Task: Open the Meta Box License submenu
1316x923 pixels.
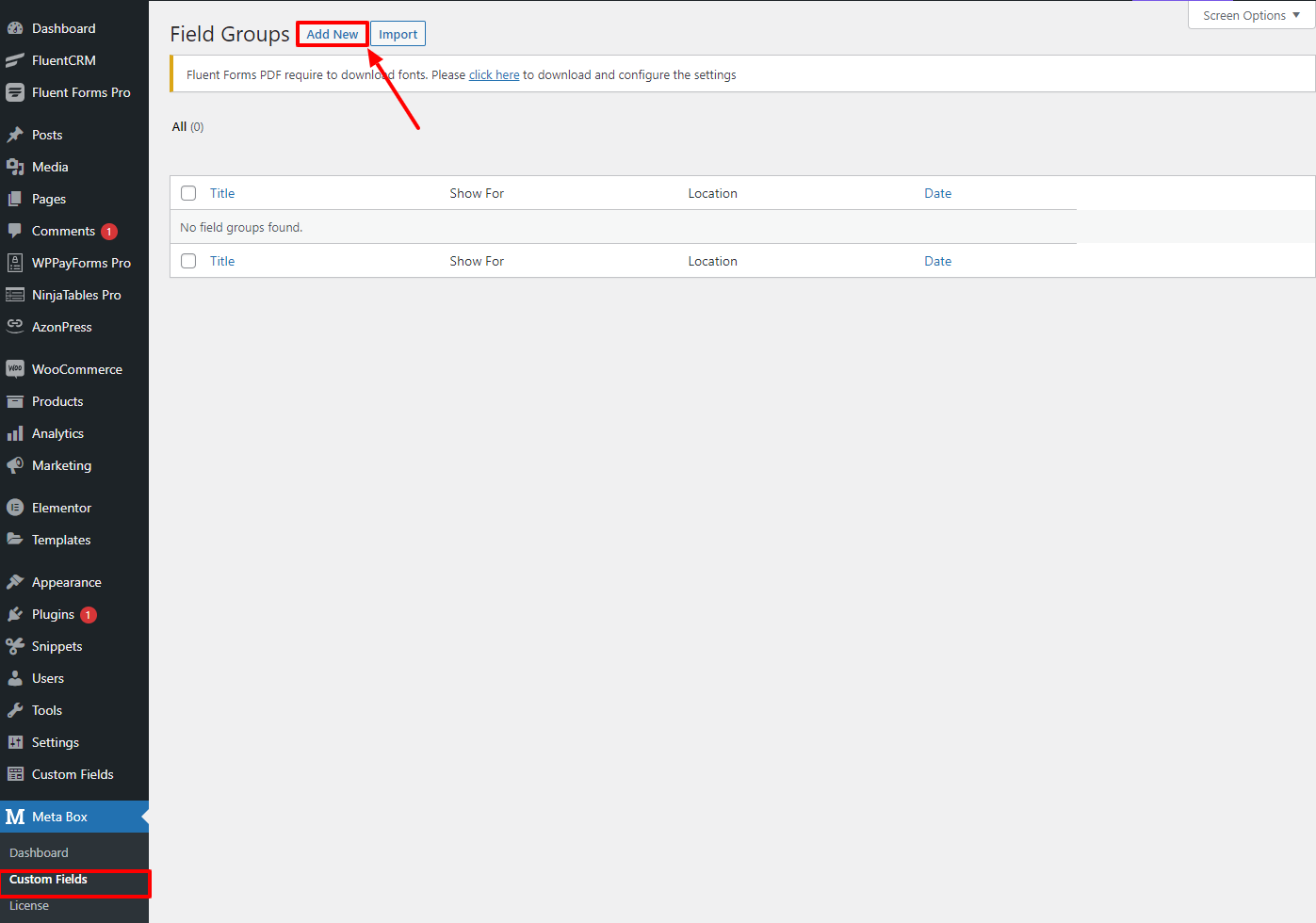Action: pyautogui.click(x=29, y=906)
